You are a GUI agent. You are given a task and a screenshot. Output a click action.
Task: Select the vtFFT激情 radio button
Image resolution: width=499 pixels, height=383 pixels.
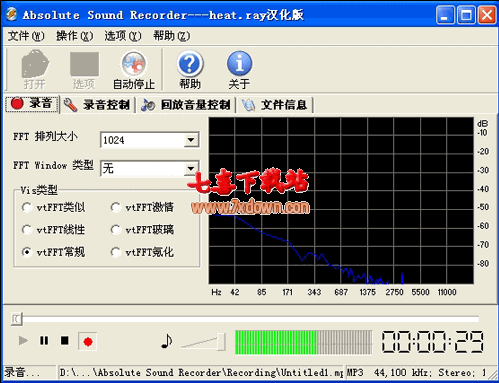[x=116, y=207]
